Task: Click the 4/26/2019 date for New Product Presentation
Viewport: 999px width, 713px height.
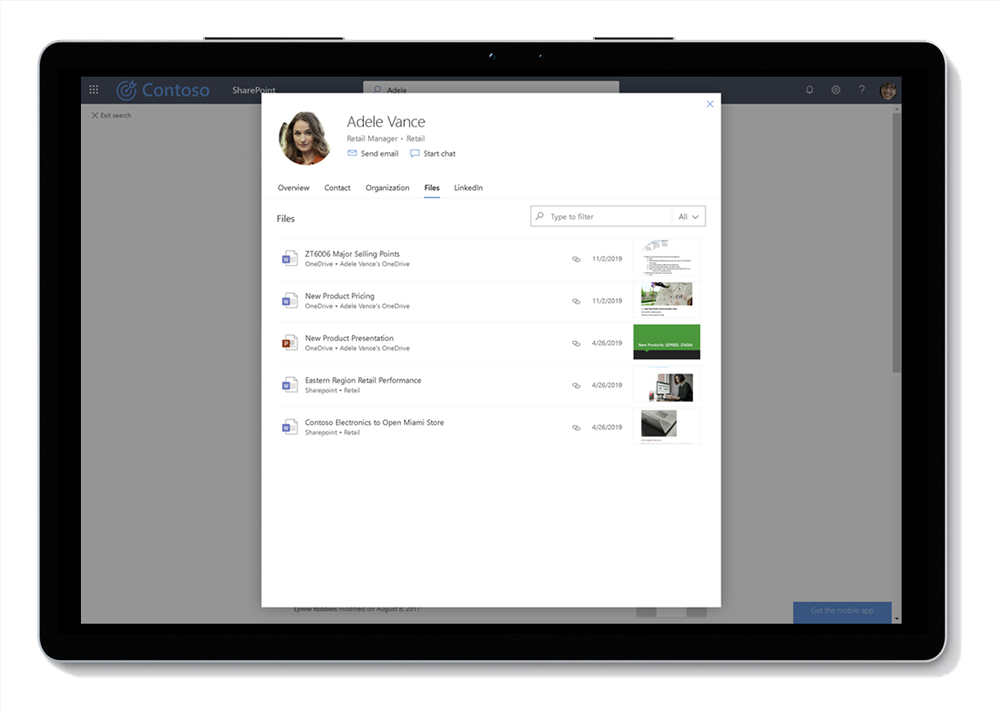Action: [x=607, y=343]
